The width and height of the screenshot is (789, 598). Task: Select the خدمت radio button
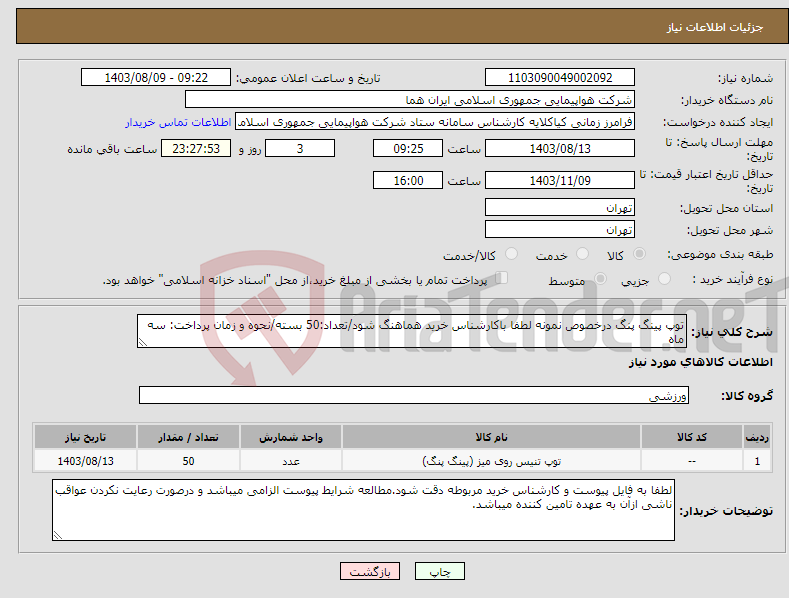pyautogui.click(x=582, y=254)
